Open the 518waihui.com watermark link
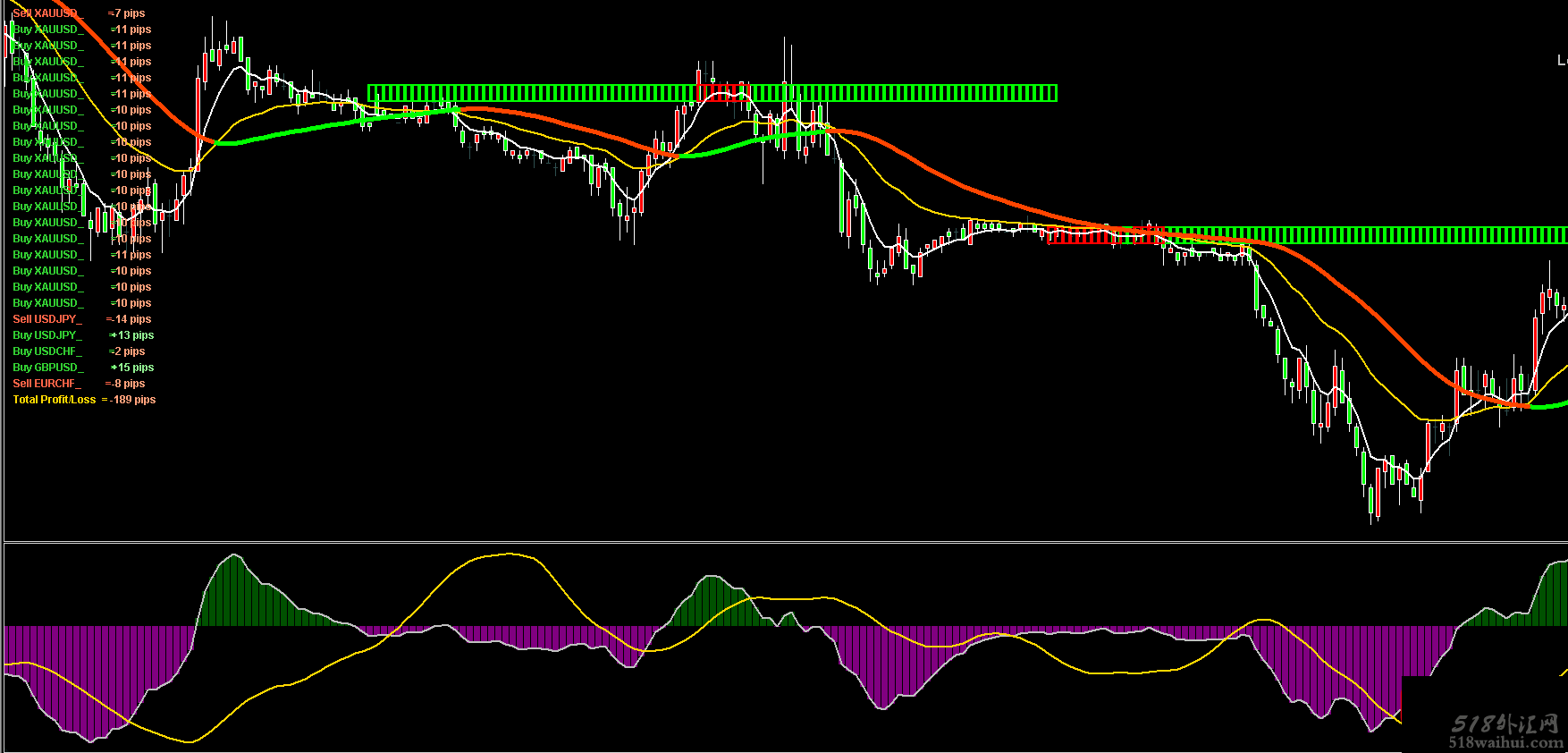 tap(1505, 741)
